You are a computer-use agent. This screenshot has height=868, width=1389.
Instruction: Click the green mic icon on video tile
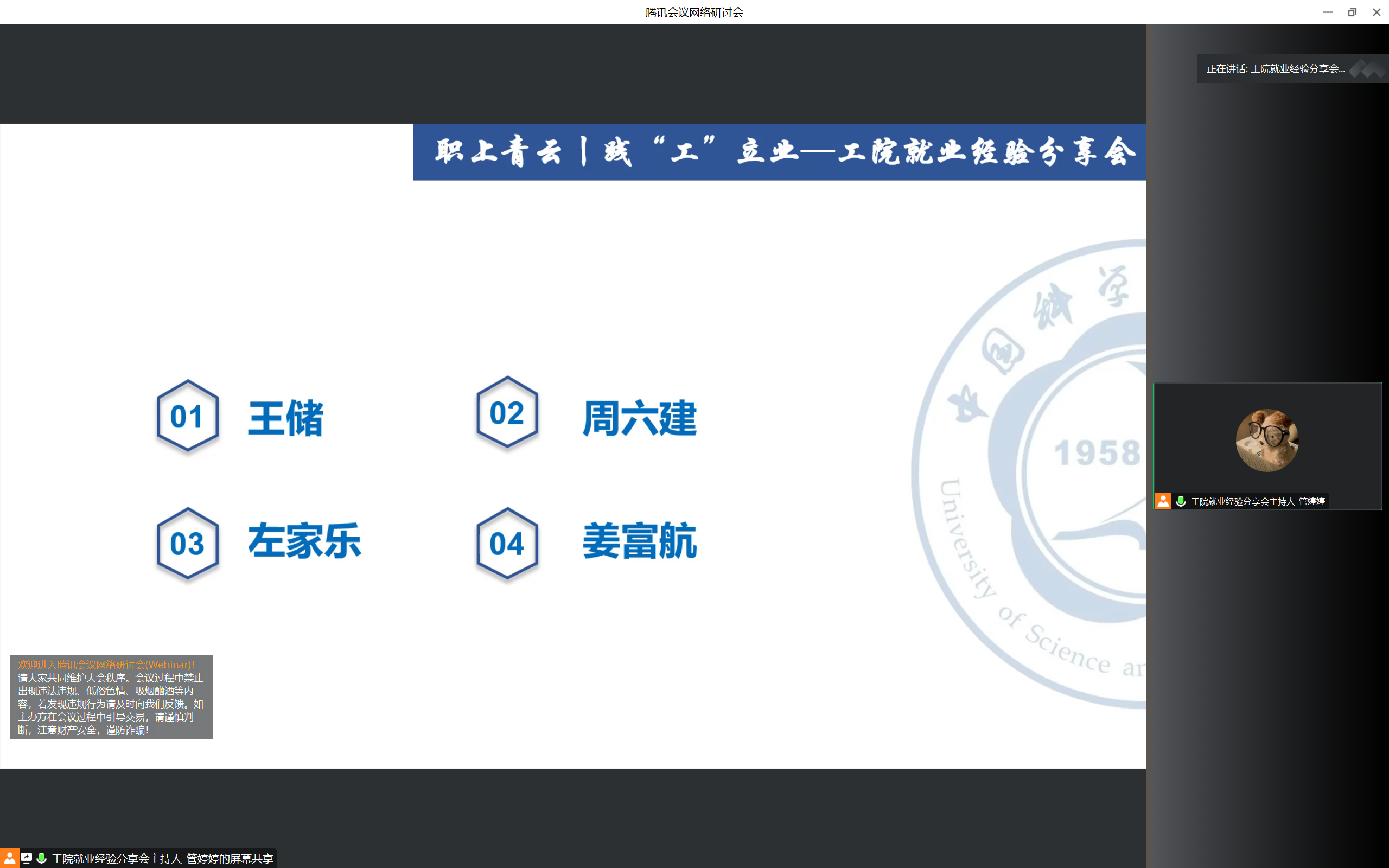(1181, 501)
